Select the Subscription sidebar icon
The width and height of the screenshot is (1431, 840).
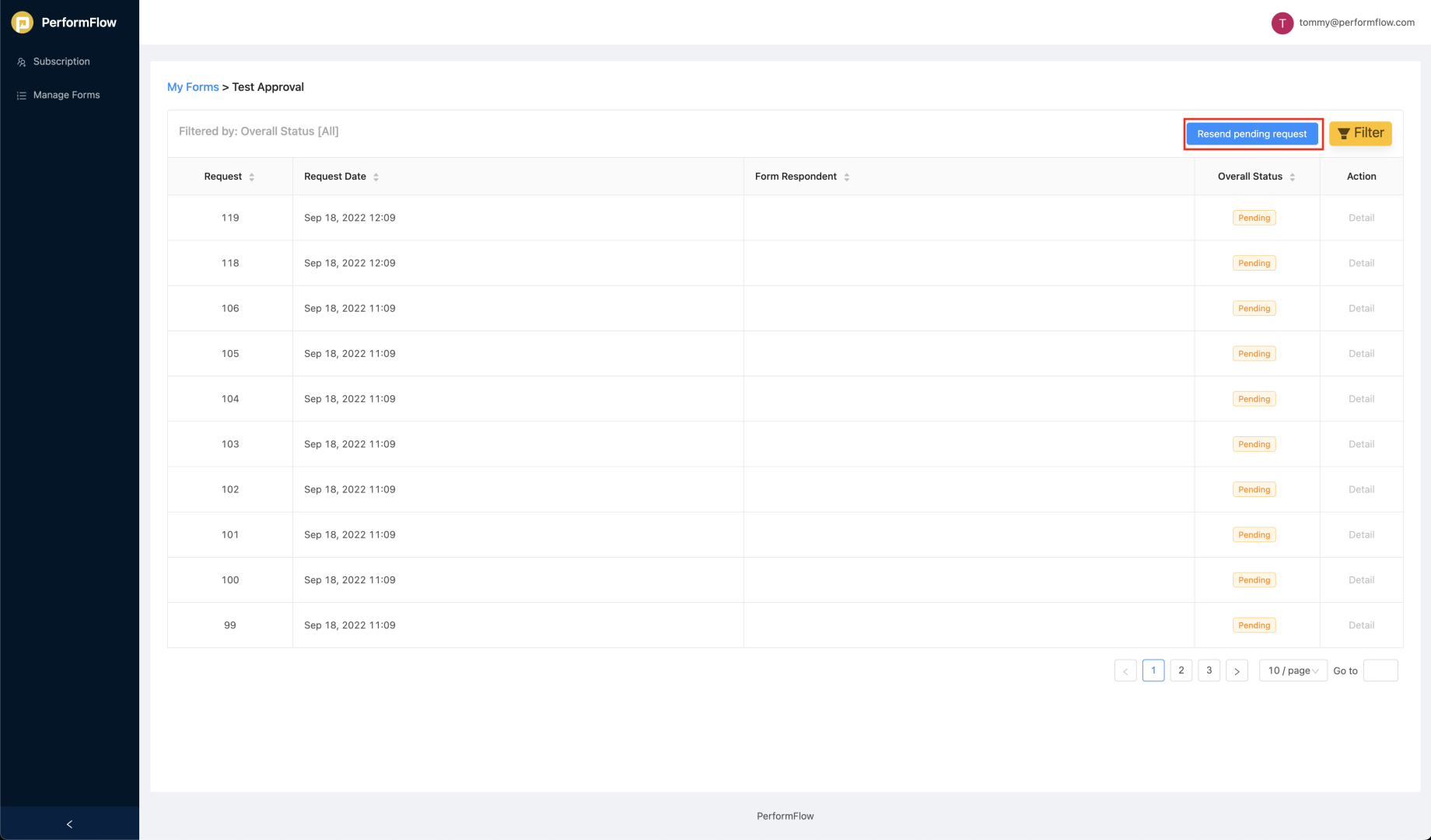[21, 61]
